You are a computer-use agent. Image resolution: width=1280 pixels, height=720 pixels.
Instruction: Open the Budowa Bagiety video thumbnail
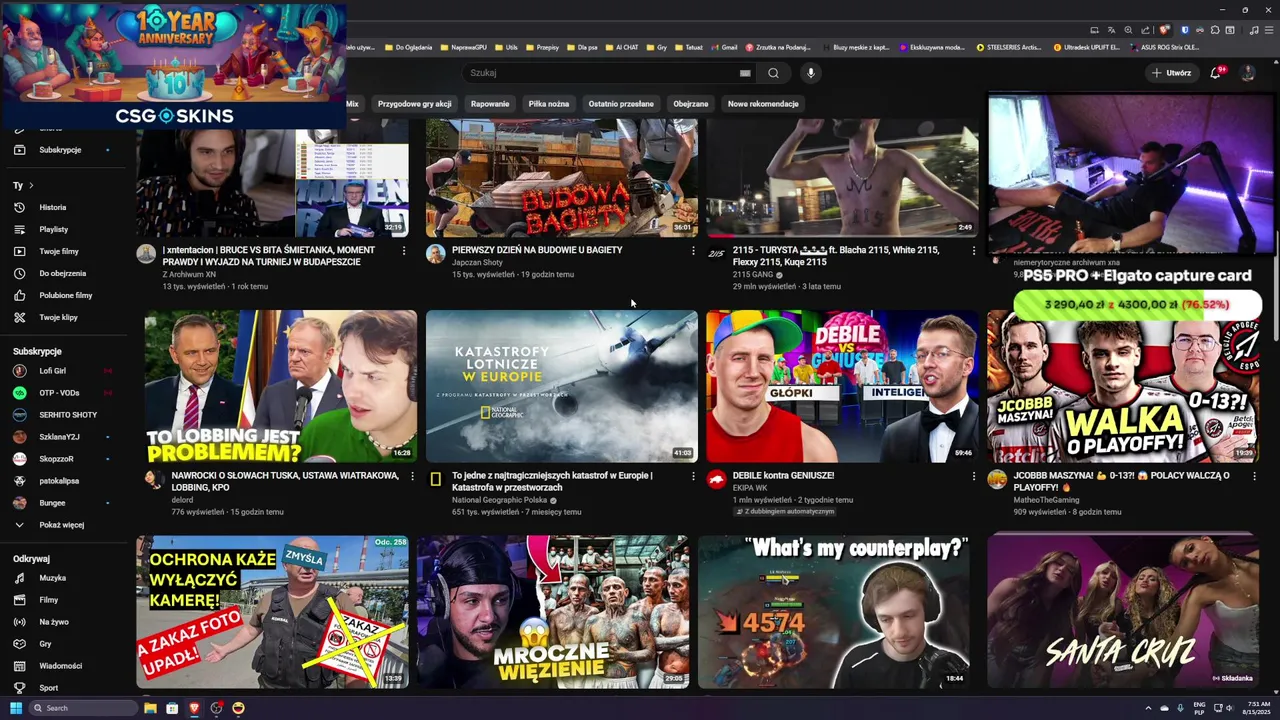[x=562, y=178]
